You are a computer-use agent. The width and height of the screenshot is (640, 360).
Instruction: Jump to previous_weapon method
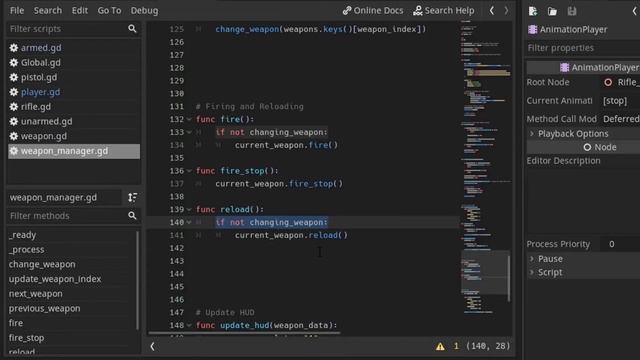(x=44, y=309)
